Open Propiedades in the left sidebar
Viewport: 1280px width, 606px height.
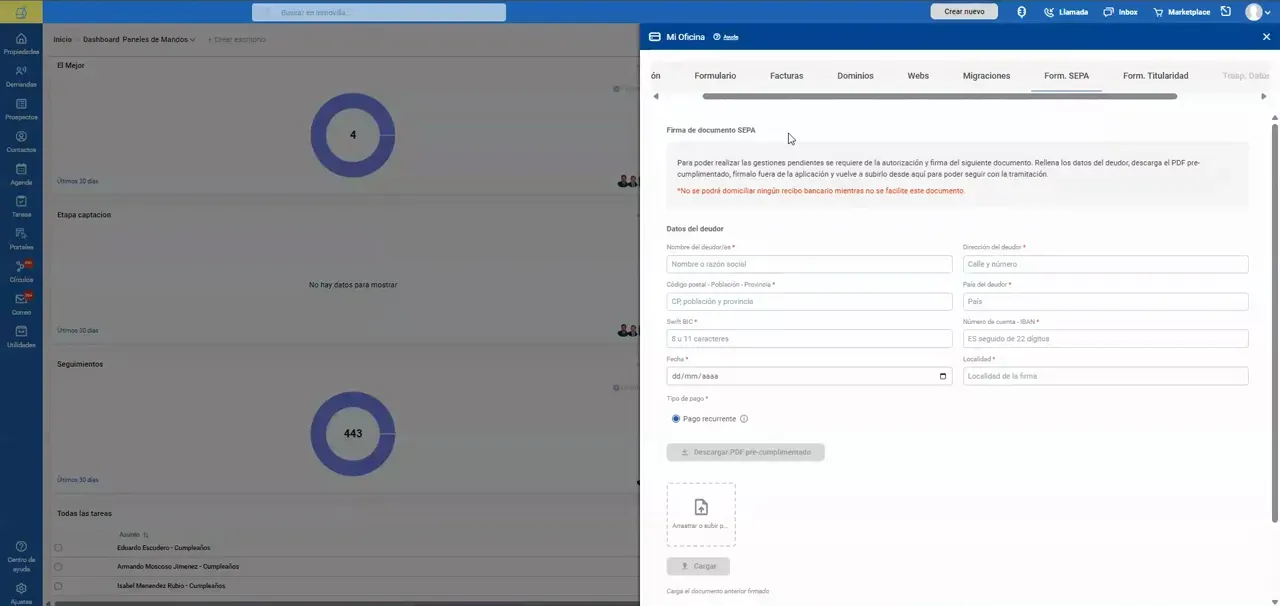click(x=21, y=43)
